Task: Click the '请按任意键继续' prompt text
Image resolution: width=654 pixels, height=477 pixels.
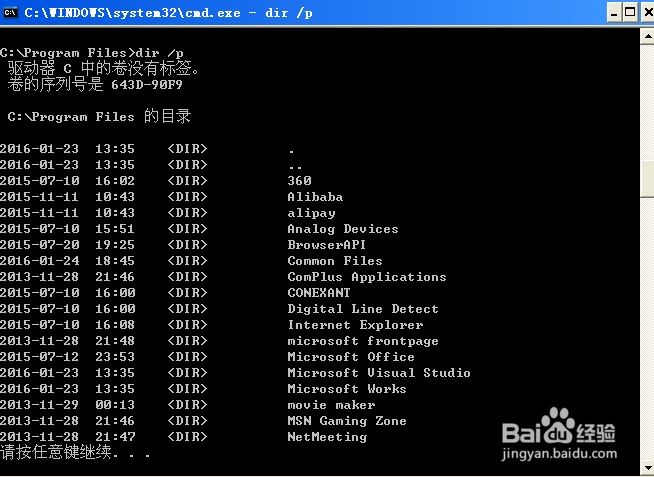Action: [55, 452]
